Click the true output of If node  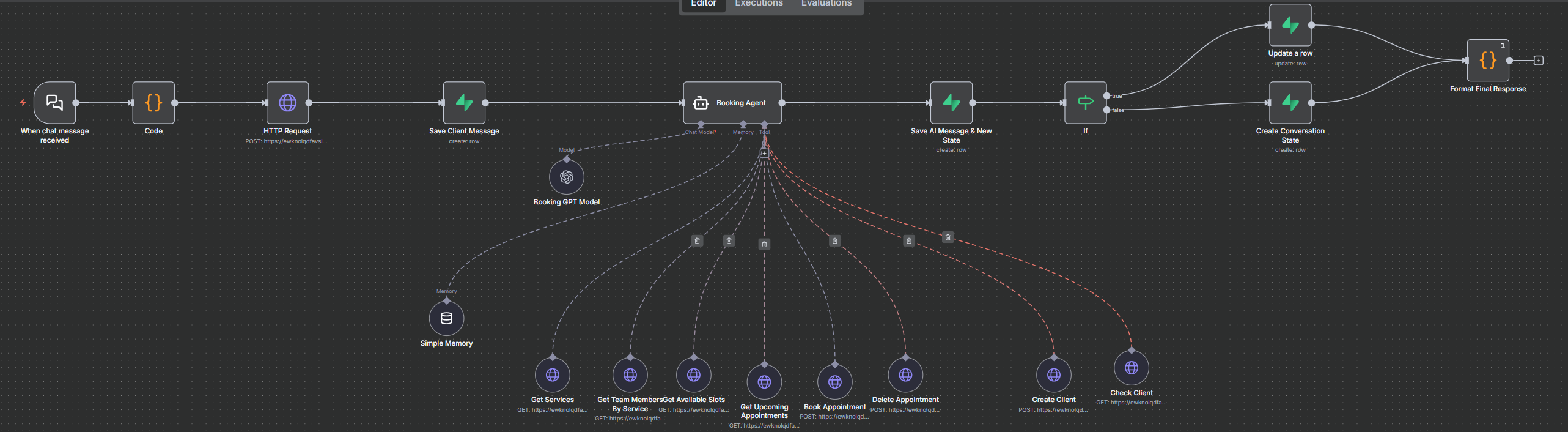click(1107, 96)
